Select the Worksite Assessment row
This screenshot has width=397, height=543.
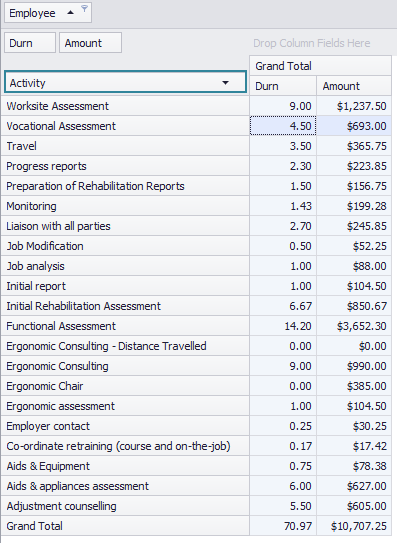pyautogui.click(x=125, y=106)
